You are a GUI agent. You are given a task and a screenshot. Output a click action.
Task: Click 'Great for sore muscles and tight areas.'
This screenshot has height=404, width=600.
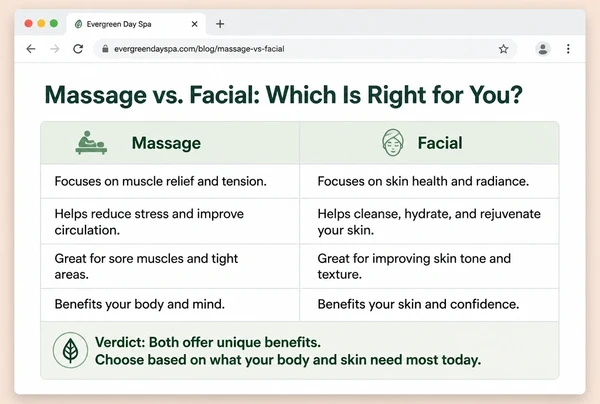click(x=146, y=266)
